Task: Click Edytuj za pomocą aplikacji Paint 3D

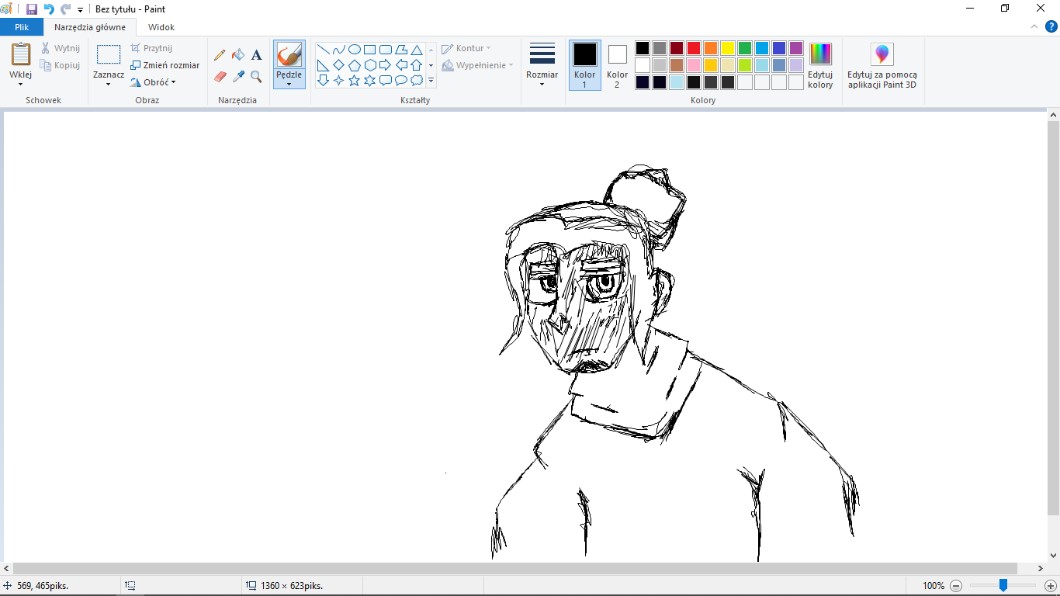Action: coord(881,66)
